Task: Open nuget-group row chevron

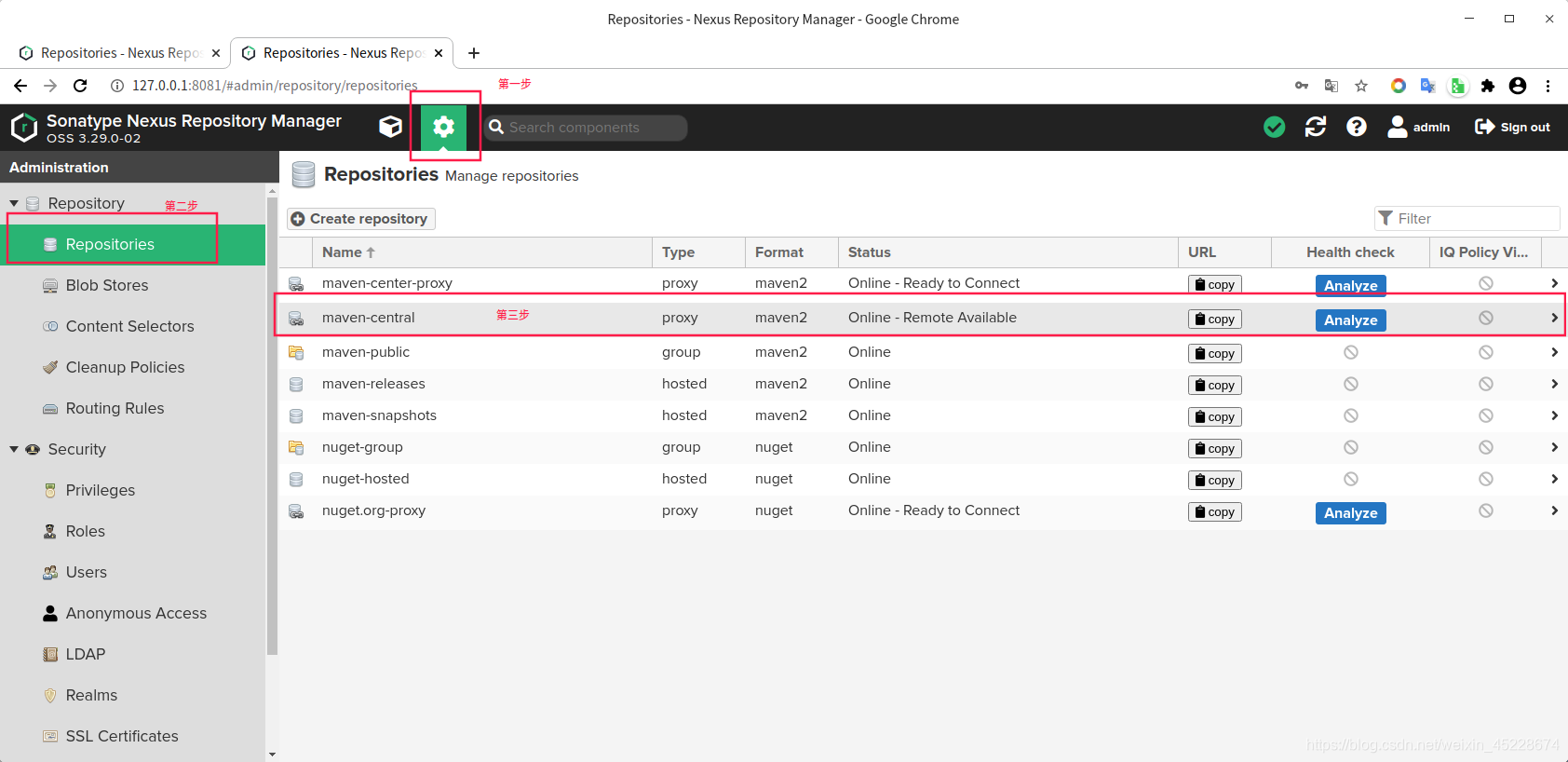Action: pos(1554,447)
